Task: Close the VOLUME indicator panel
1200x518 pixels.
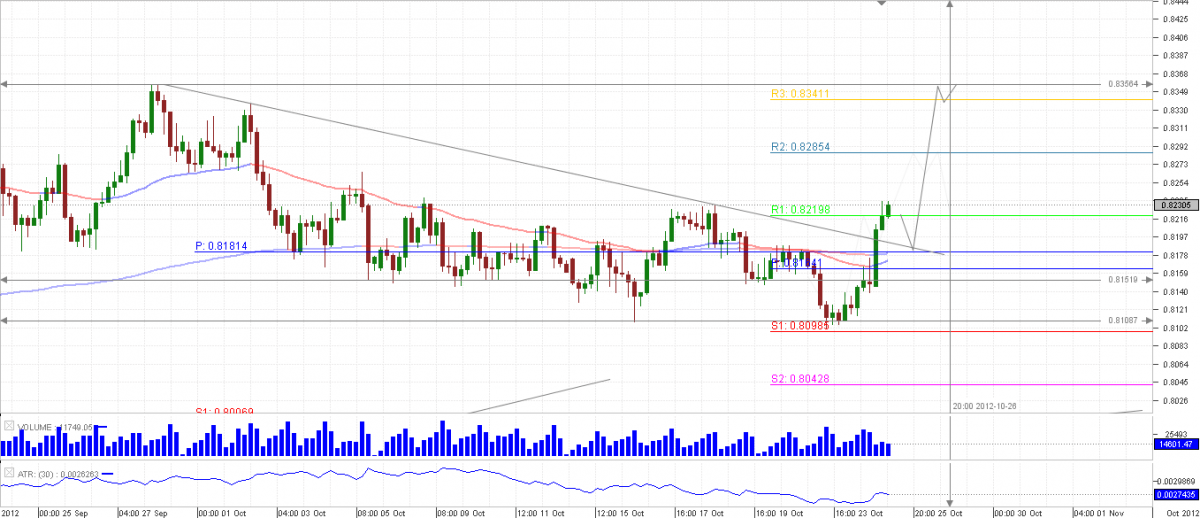Action: click(x=10, y=427)
